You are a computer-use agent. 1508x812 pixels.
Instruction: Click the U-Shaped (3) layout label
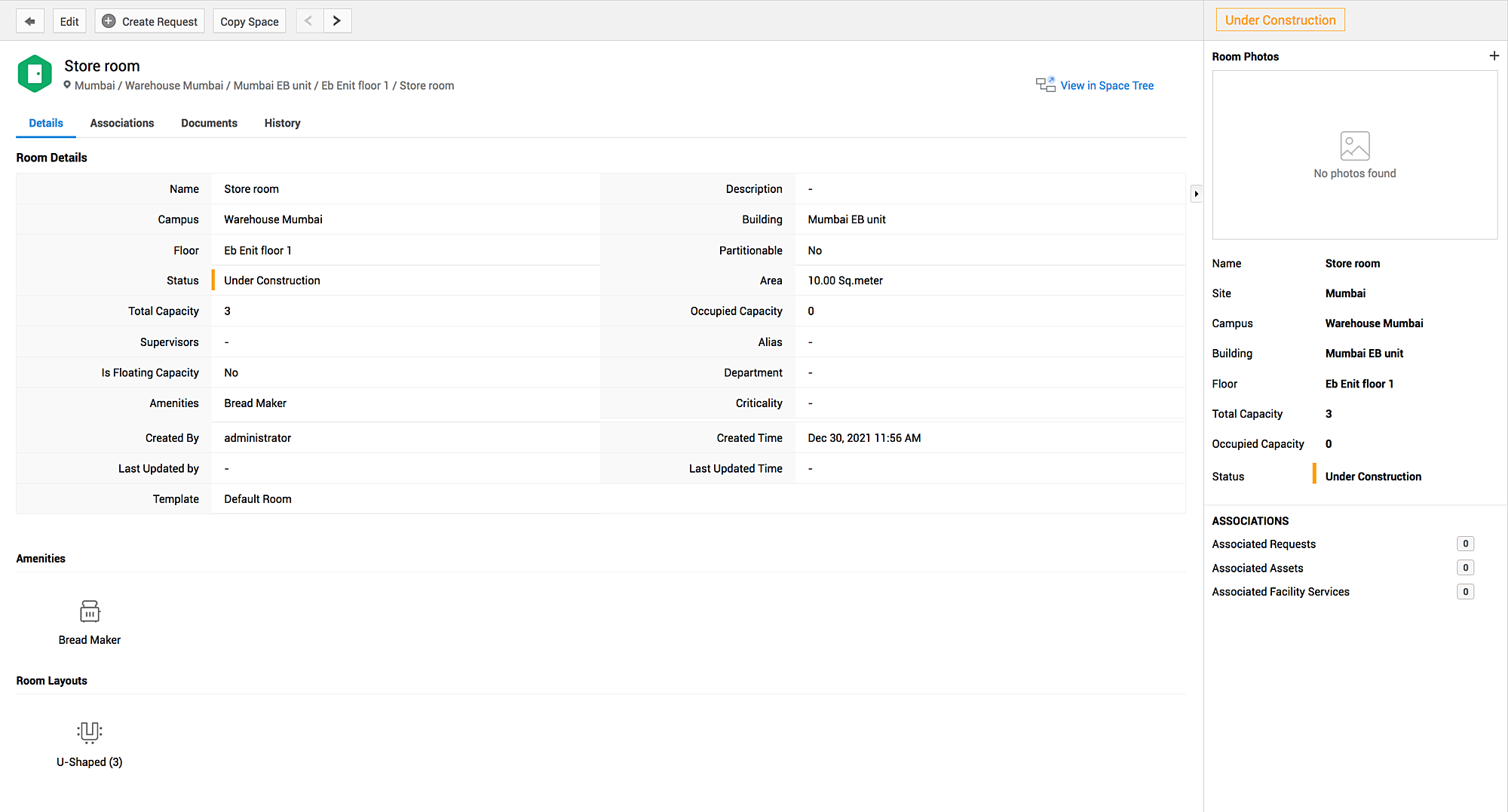pyautogui.click(x=89, y=761)
